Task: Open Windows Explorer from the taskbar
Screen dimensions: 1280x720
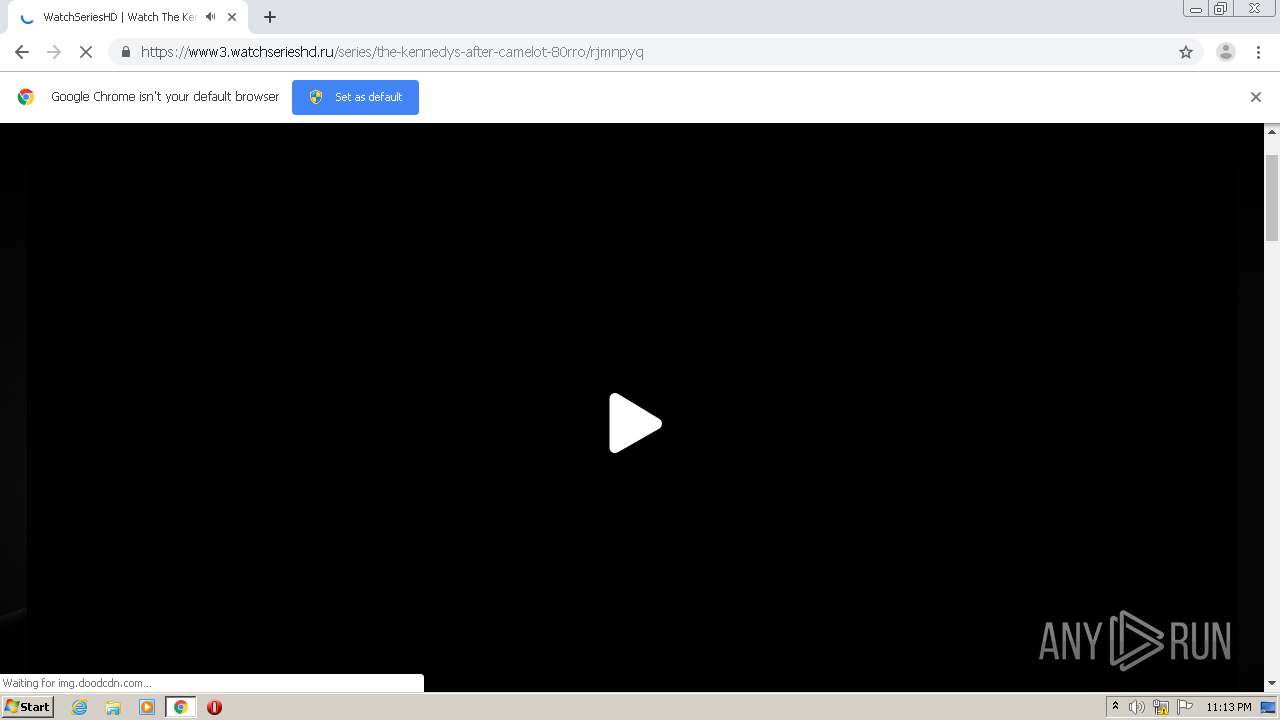Action: click(113, 707)
